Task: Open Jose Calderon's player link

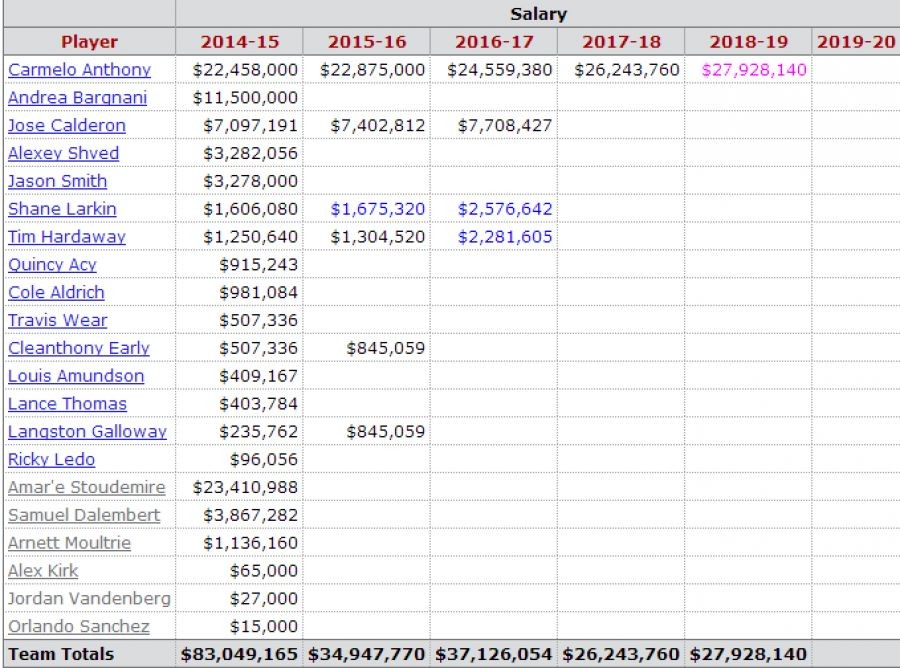Action: 67,126
